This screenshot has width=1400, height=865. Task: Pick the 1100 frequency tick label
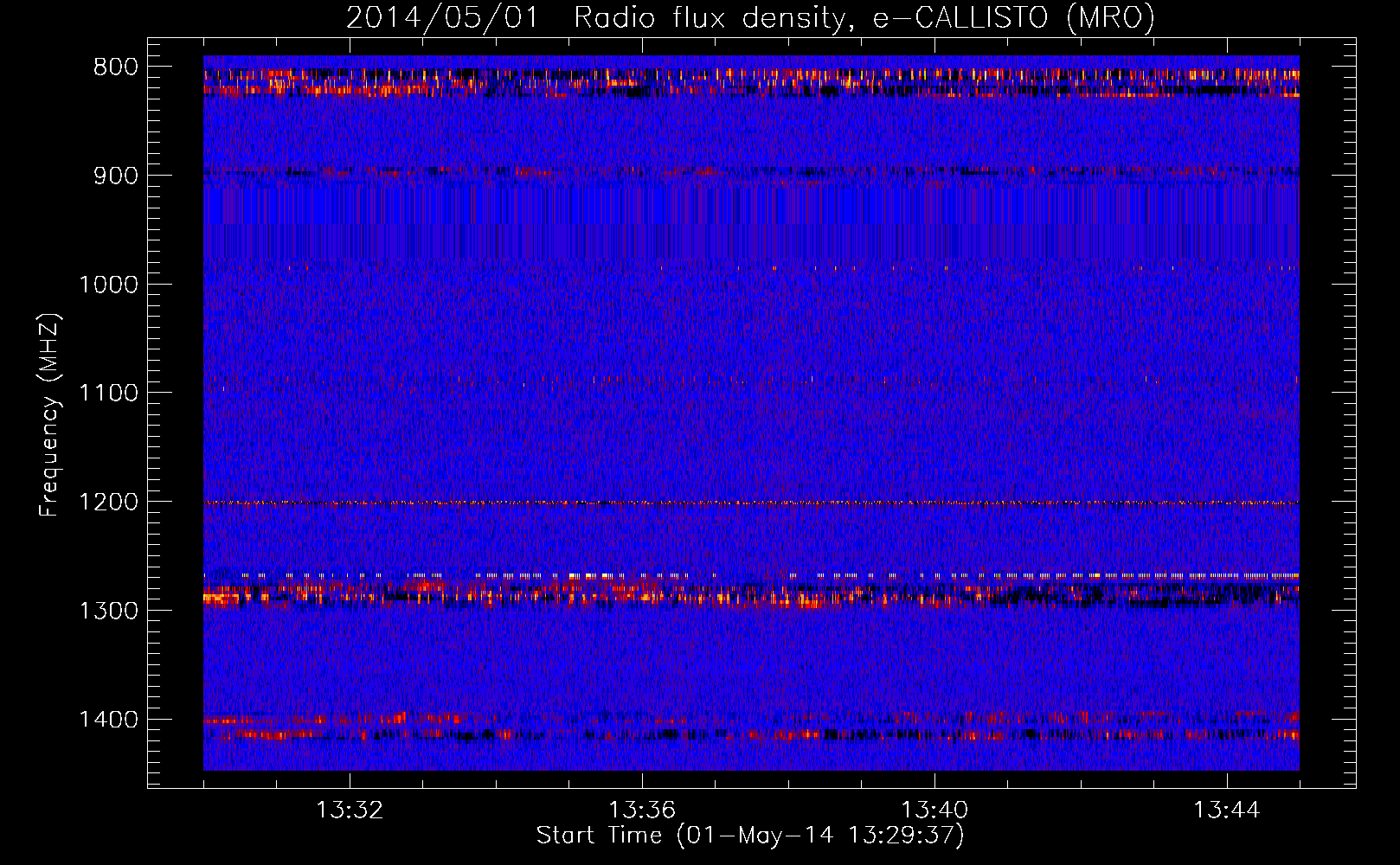[108, 394]
